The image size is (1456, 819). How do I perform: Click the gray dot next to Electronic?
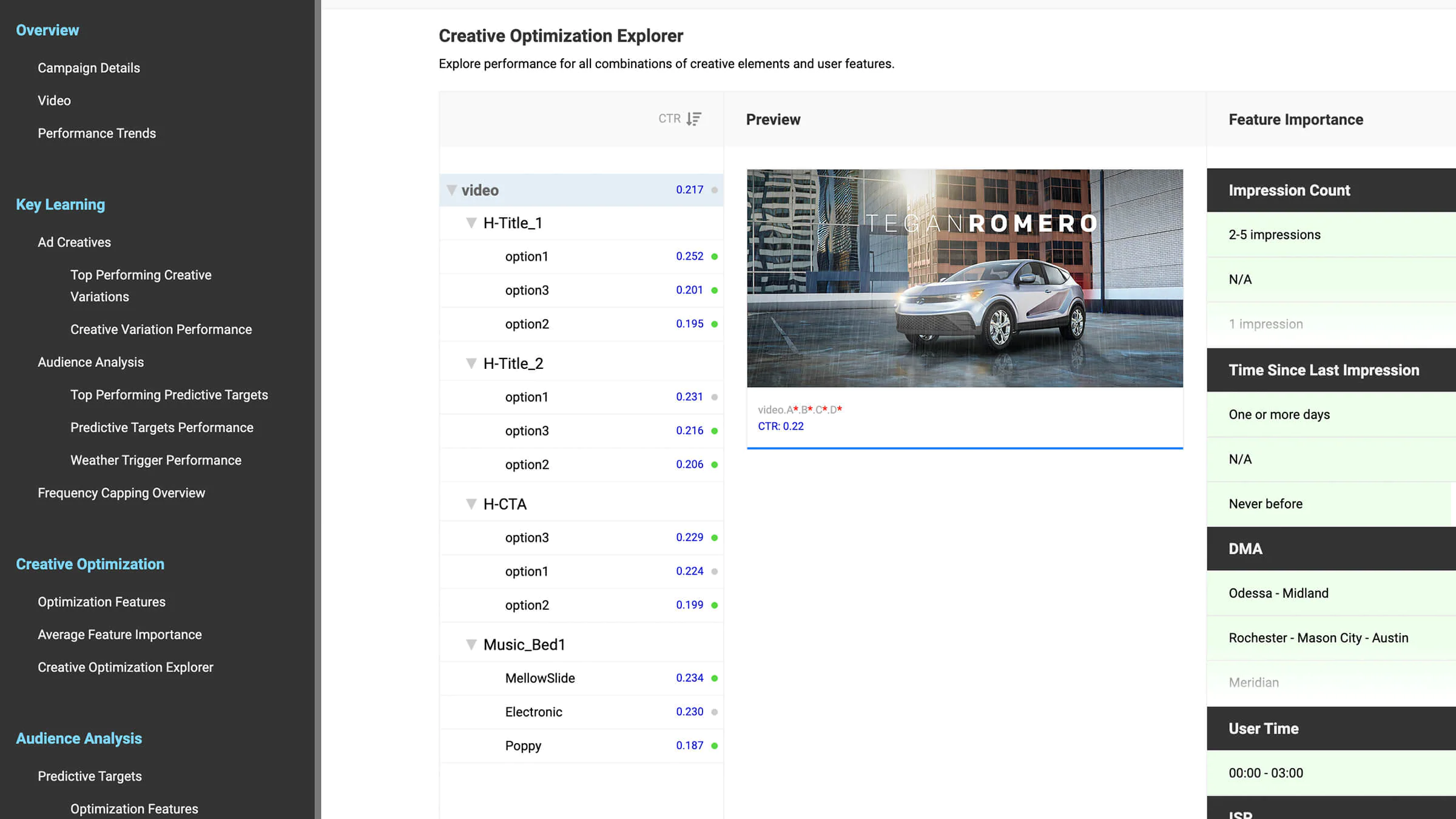pos(716,712)
